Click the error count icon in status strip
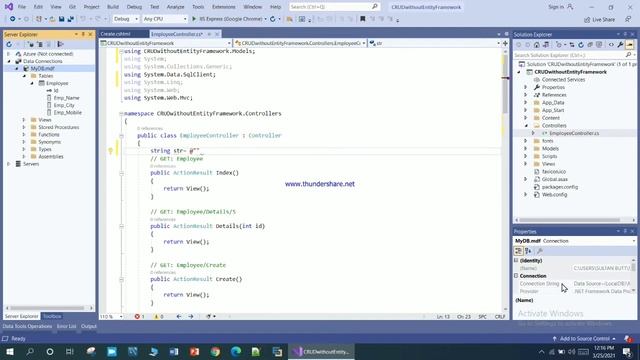 click(138, 316)
